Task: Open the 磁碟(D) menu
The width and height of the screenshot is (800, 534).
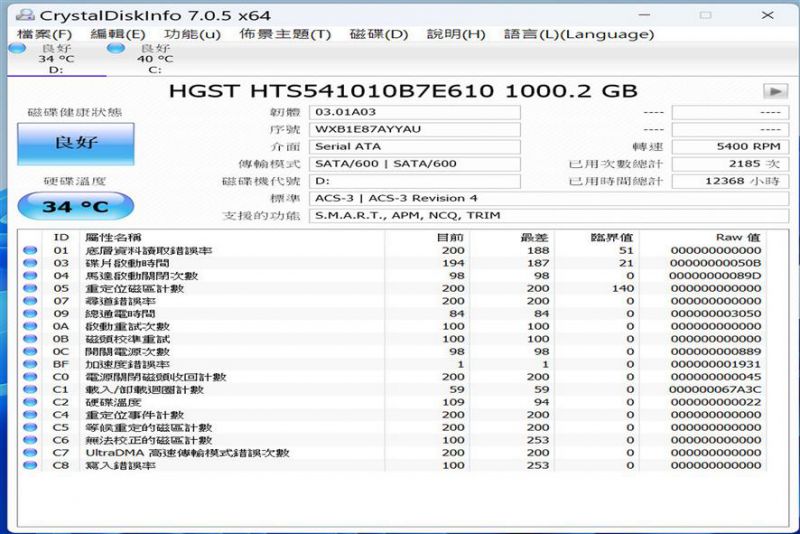Action: [379, 34]
